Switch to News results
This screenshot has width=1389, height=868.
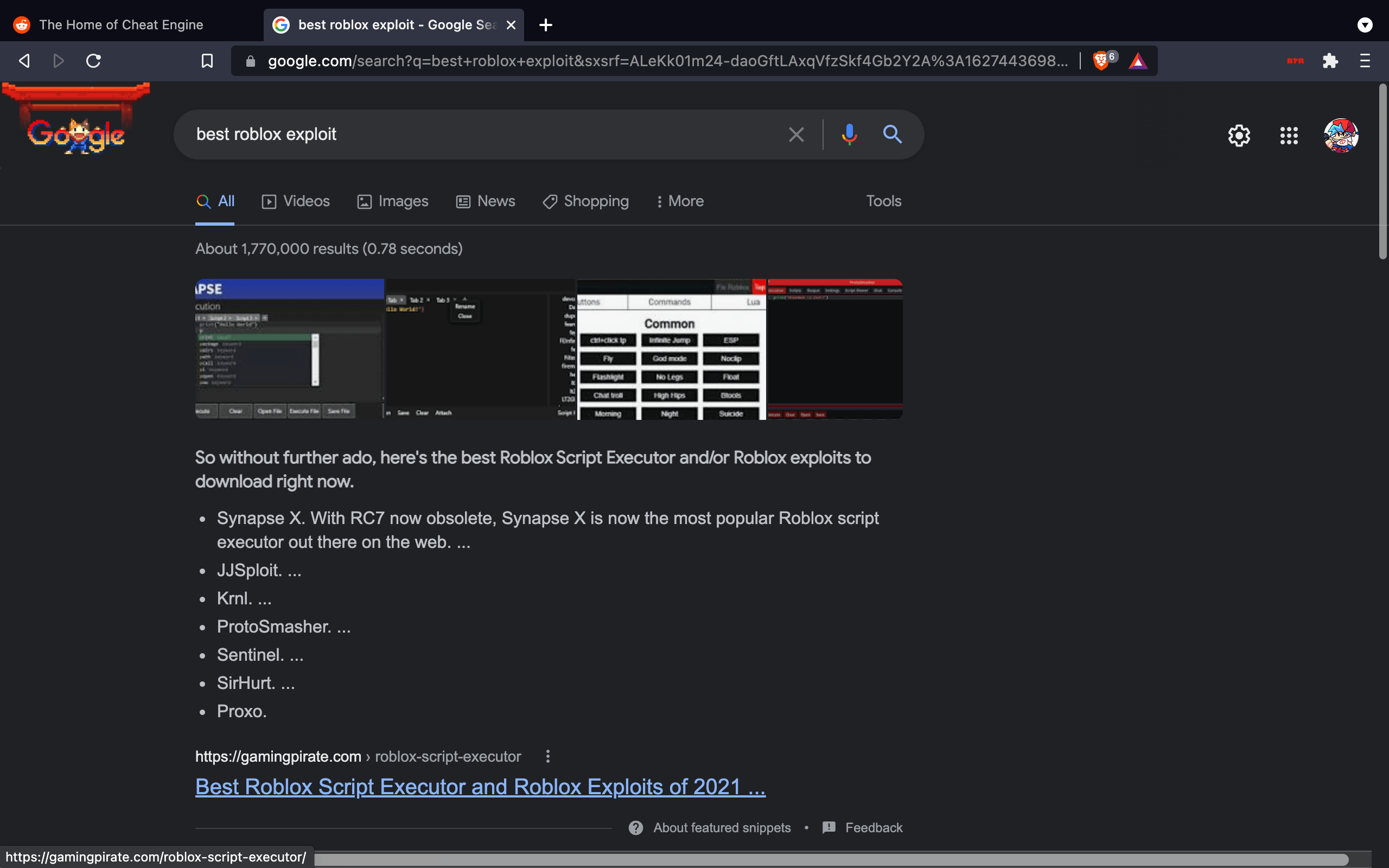(486, 201)
